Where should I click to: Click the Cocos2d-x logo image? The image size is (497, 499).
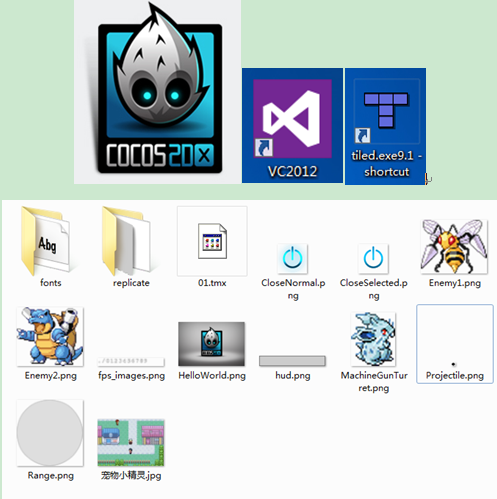coord(160,88)
